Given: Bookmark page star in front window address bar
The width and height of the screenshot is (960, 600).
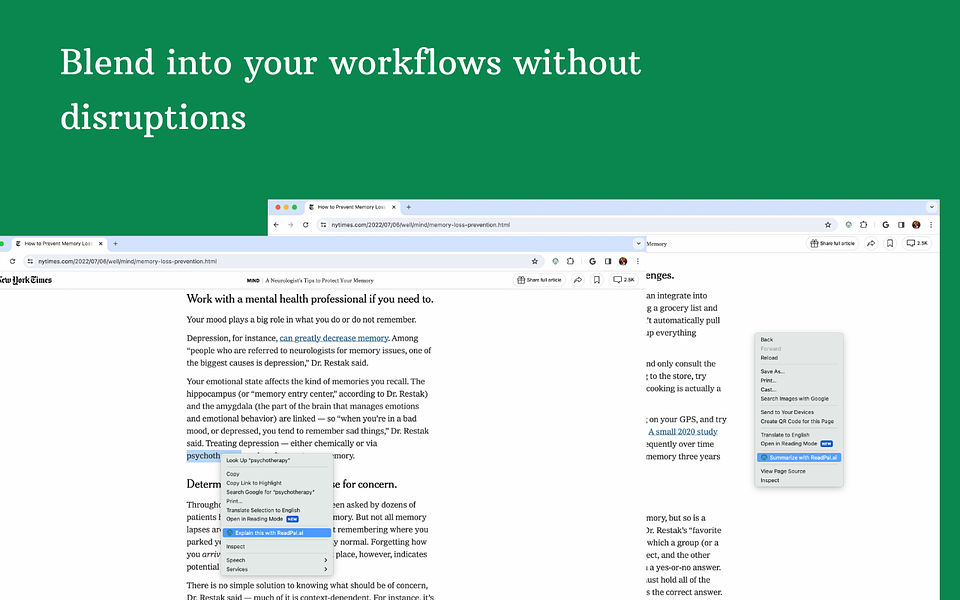Looking at the screenshot, I should (x=534, y=261).
